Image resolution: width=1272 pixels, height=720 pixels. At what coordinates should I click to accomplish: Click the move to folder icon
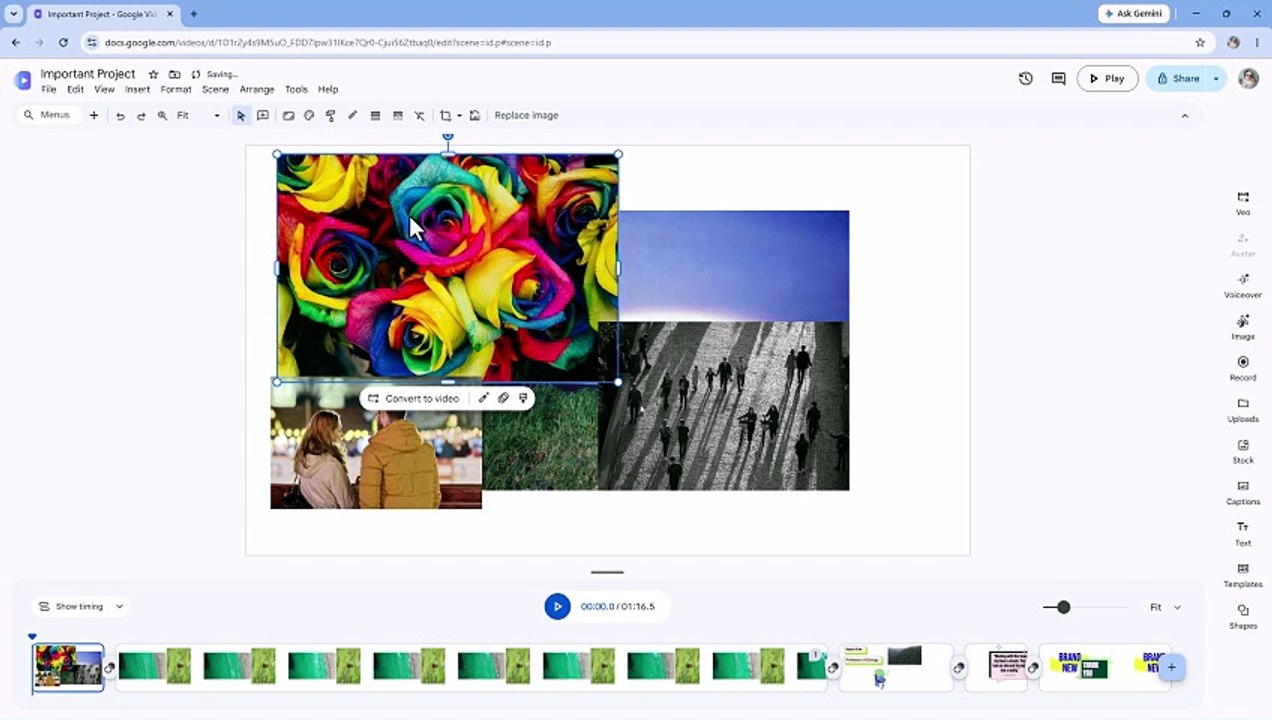[174, 74]
